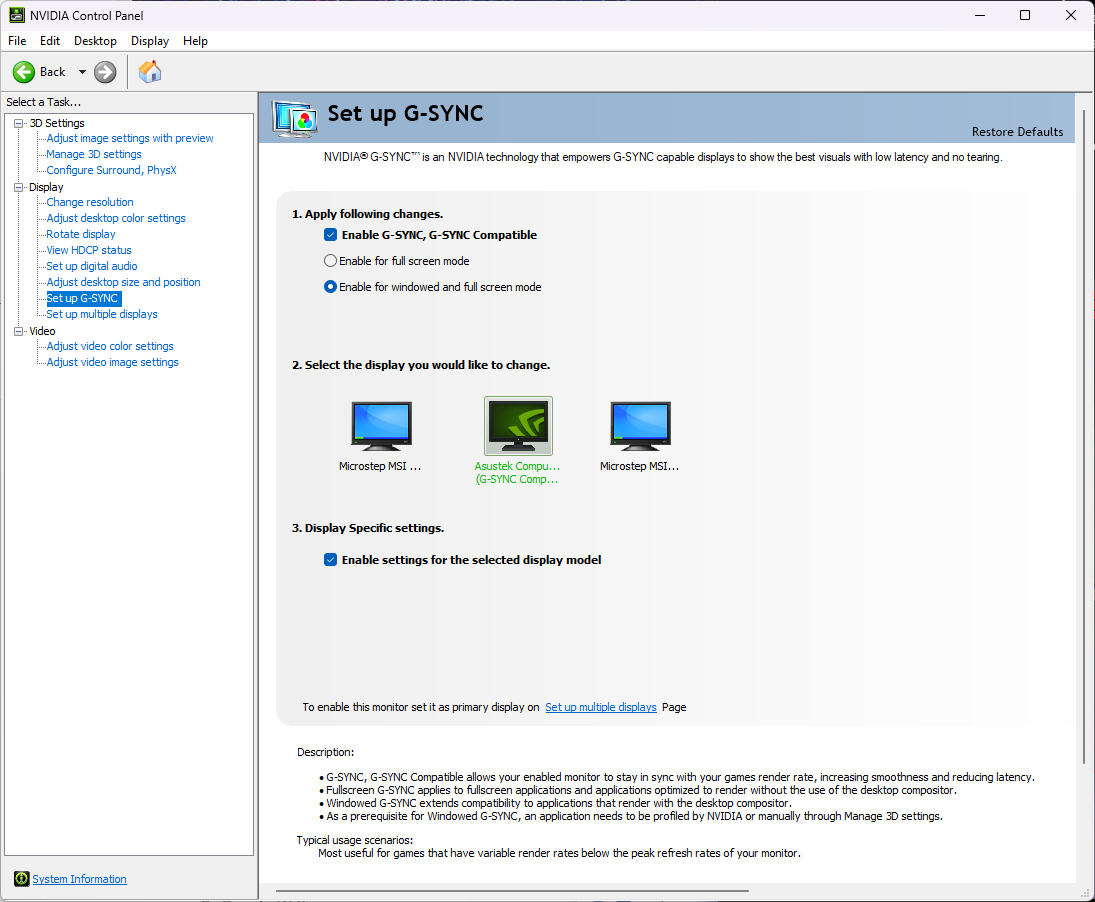Select the last Microstep MSI monitor icon
This screenshot has width=1095, height=902.
[x=640, y=426]
